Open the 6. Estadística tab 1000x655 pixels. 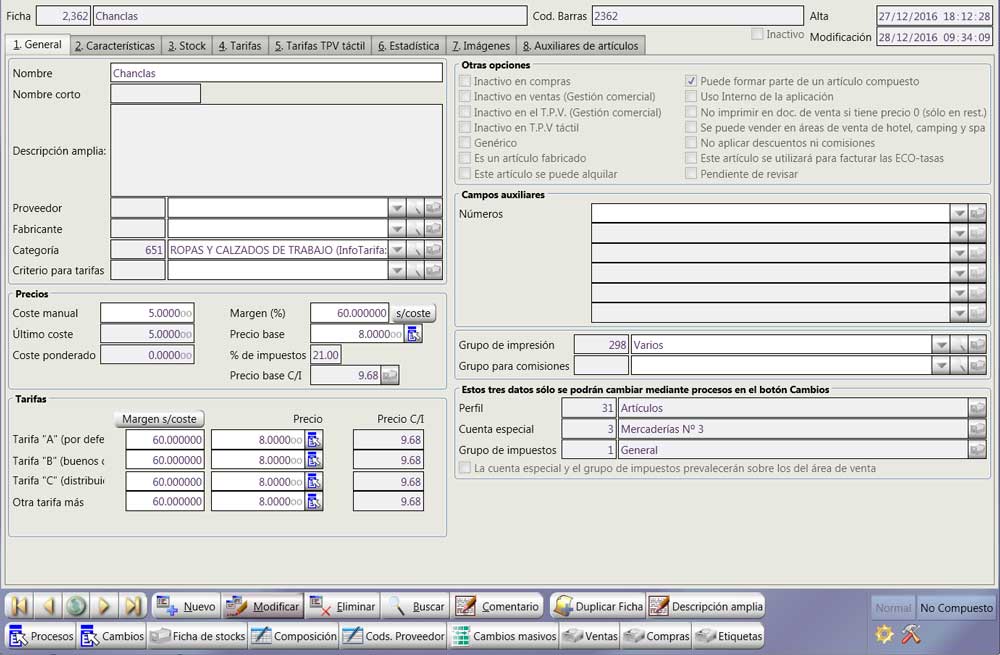pyautogui.click(x=409, y=46)
